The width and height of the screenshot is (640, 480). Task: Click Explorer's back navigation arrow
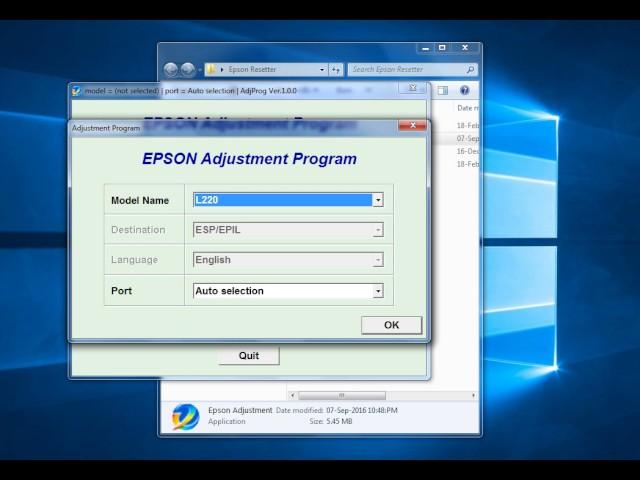coord(171,70)
